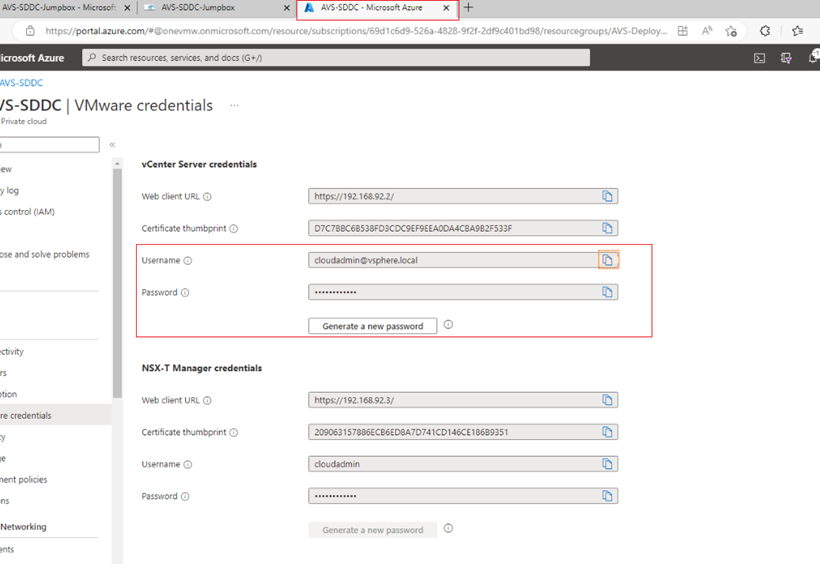Show info for NSX-T Username
The width and height of the screenshot is (820, 564).
point(188,465)
